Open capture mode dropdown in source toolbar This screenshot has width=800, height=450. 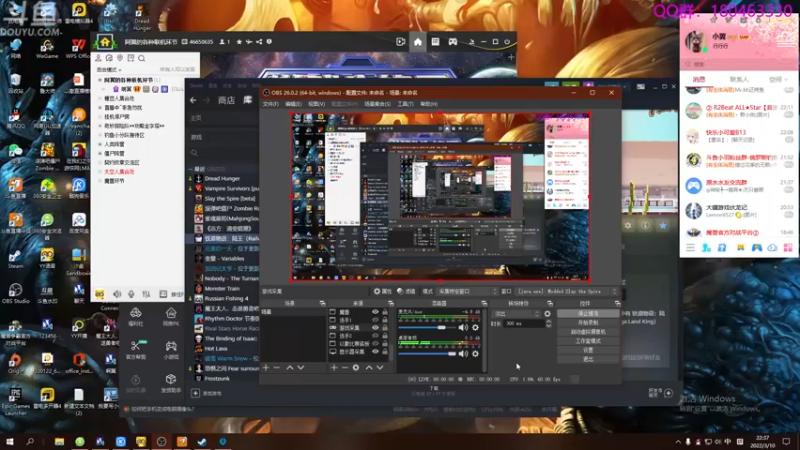click(467, 291)
